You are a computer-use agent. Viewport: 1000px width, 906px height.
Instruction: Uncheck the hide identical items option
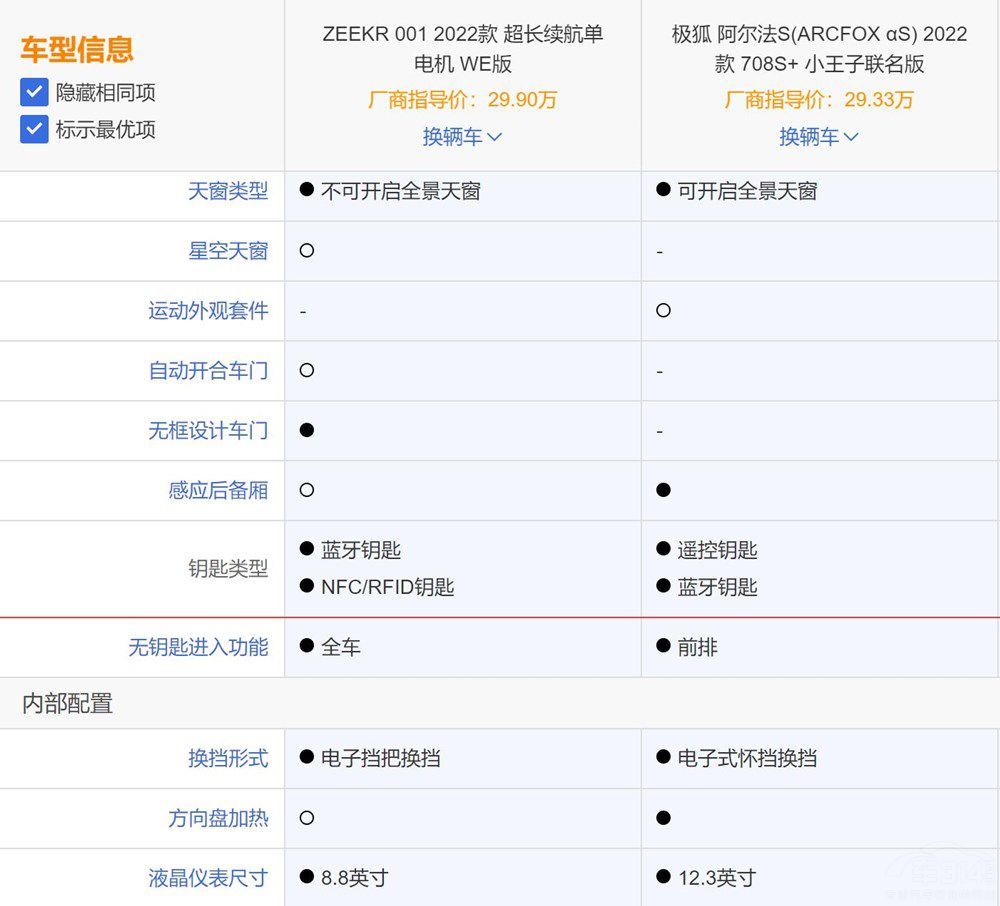pyautogui.click(x=33, y=92)
